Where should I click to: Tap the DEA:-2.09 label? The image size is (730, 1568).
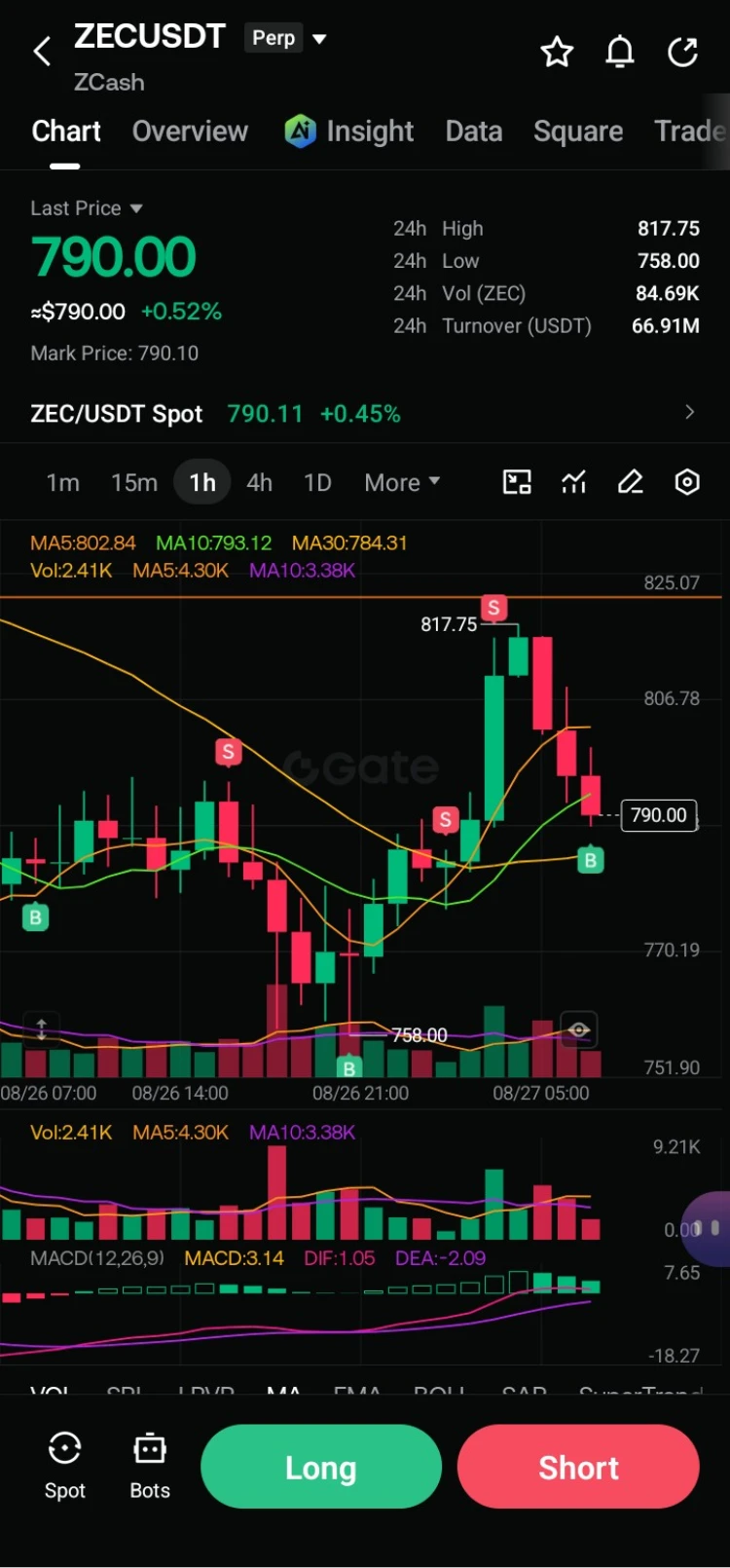point(440,1257)
